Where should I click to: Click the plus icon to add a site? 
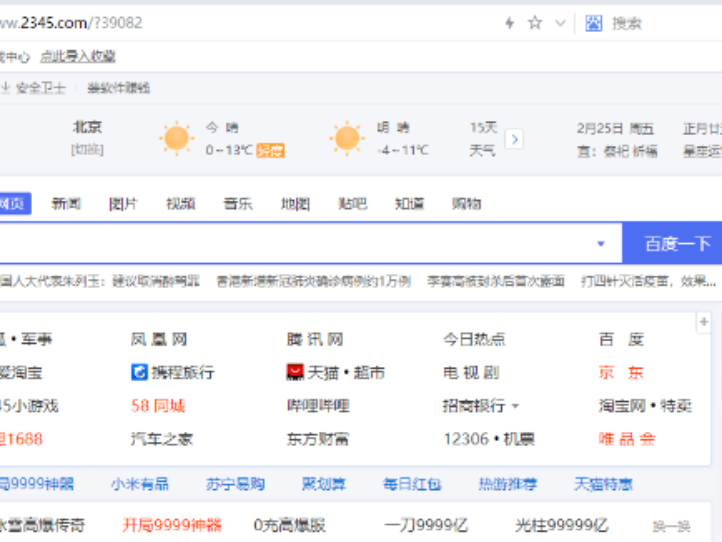pyautogui.click(x=704, y=322)
